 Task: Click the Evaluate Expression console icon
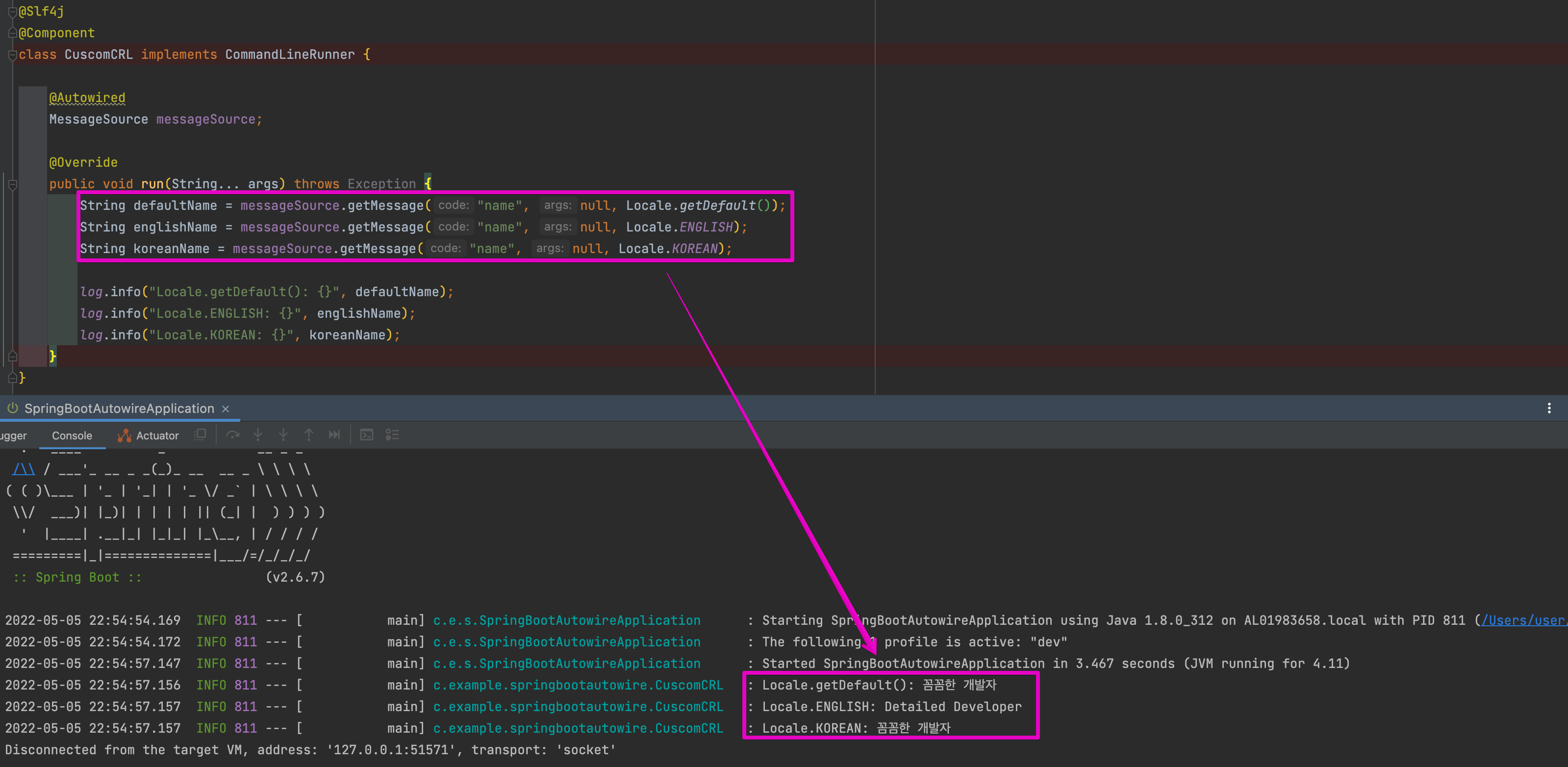[366, 435]
